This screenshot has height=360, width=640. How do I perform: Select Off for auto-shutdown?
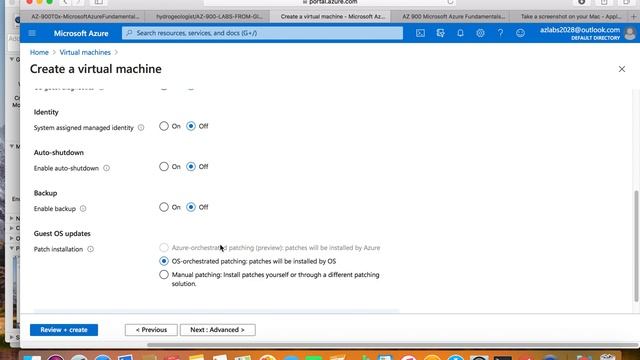pyautogui.click(x=191, y=167)
